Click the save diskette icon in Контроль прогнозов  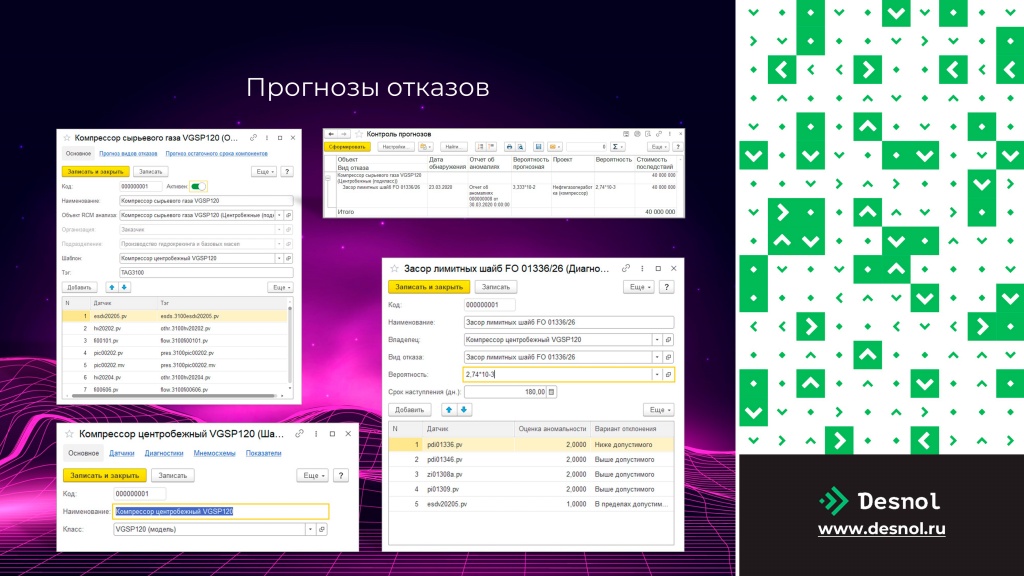[x=538, y=147]
